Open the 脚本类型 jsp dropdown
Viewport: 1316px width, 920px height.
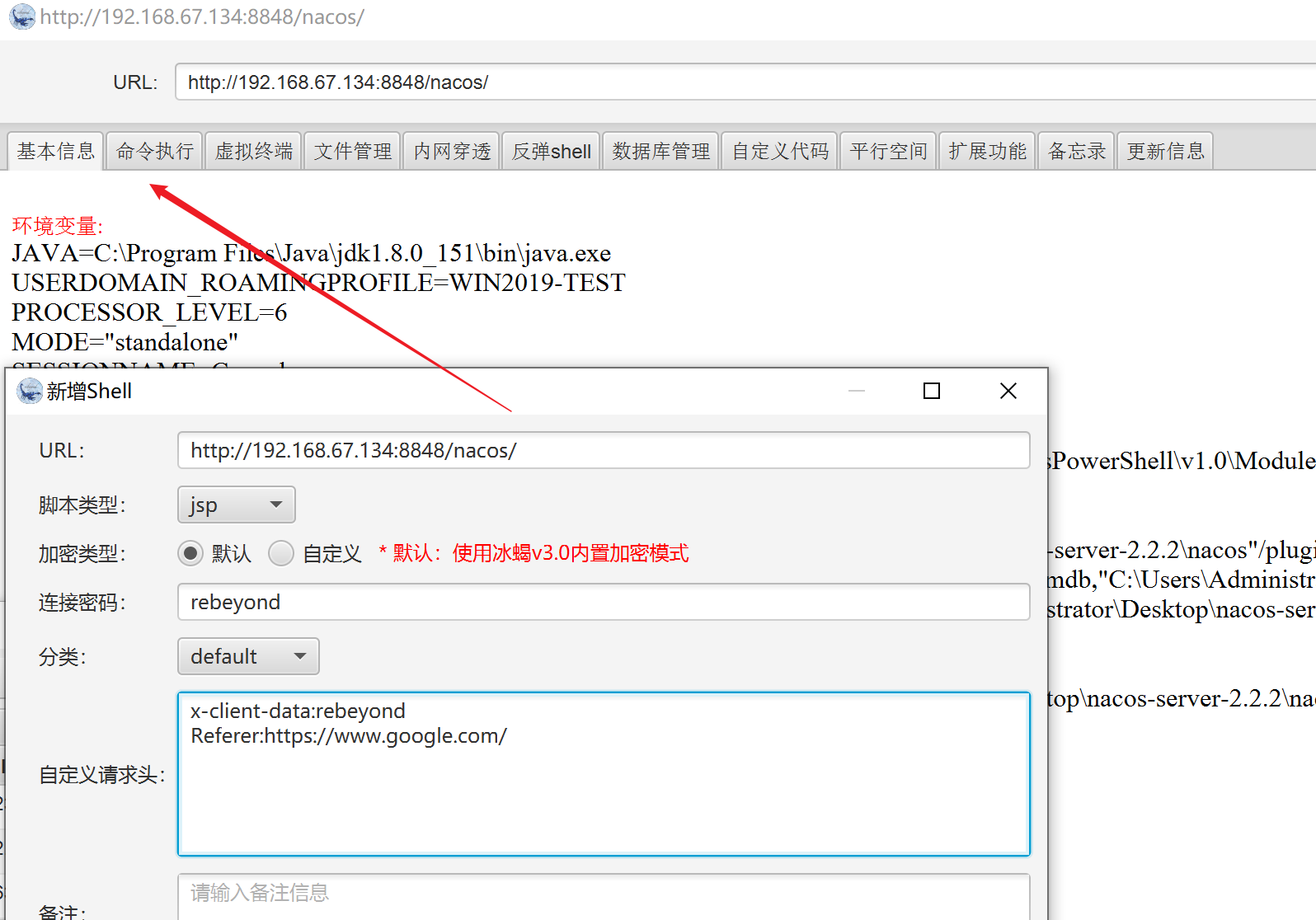[x=237, y=505]
